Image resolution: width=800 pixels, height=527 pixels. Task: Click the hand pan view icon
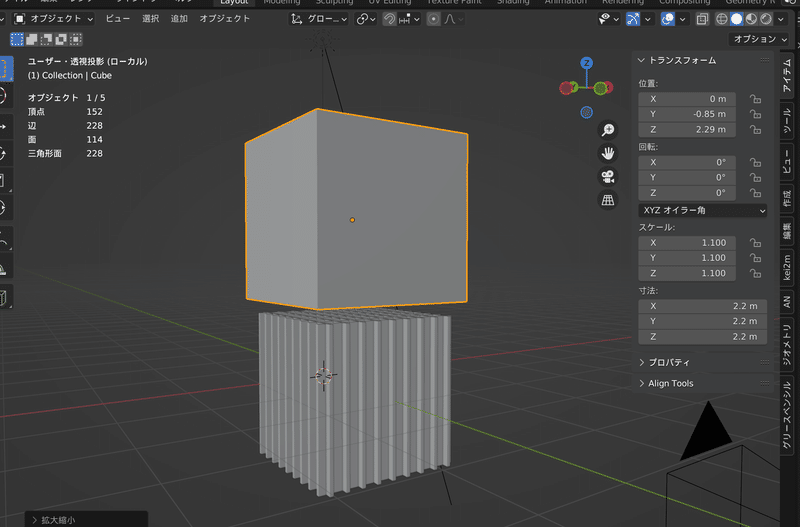(x=608, y=153)
